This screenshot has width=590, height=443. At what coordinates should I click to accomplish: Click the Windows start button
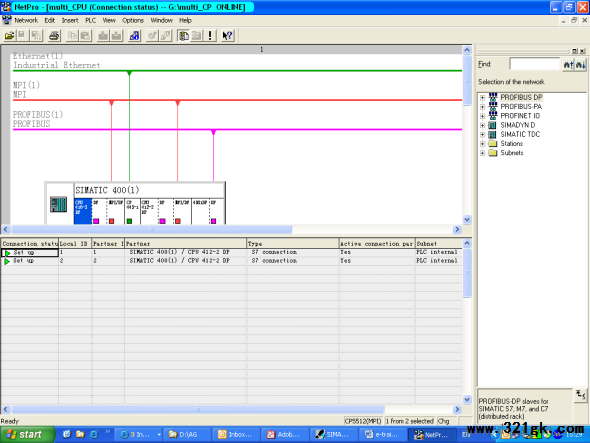point(27,435)
